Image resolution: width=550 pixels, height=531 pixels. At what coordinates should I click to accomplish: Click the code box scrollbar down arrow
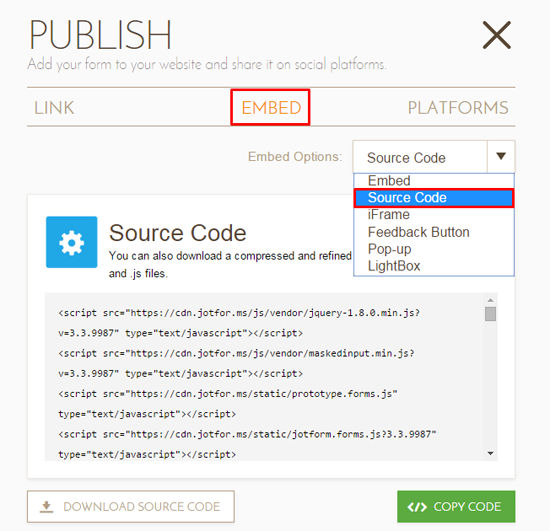pos(490,453)
